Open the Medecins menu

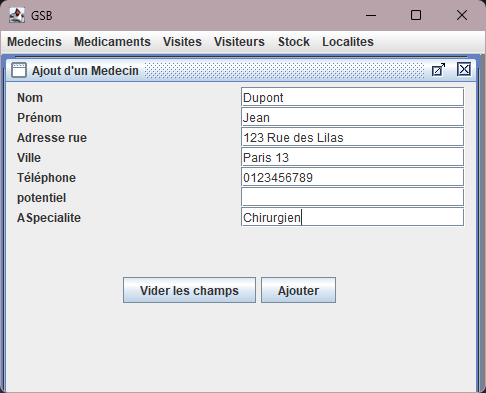tap(34, 42)
